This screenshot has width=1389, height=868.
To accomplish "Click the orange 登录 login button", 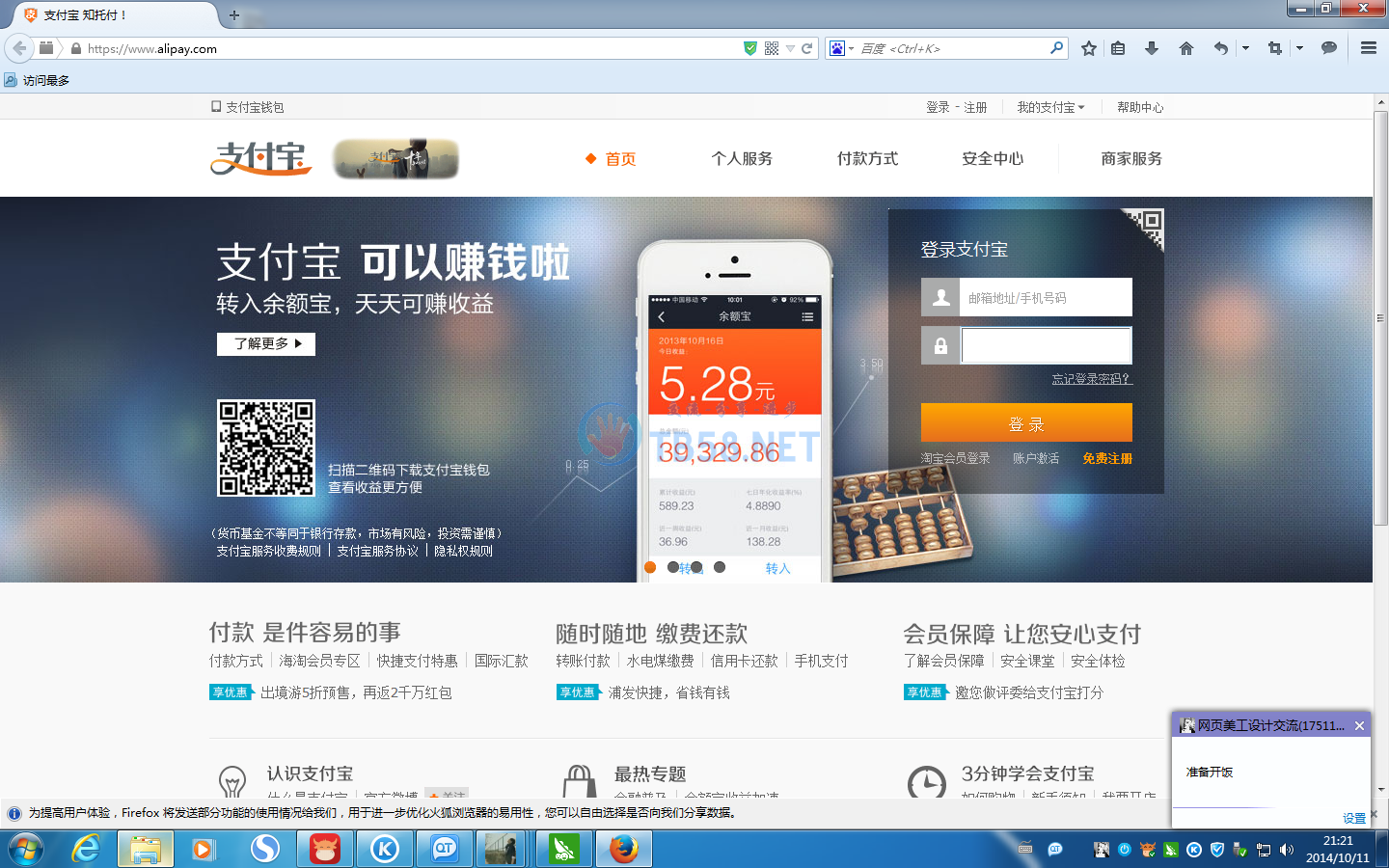I will click(x=1026, y=422).
